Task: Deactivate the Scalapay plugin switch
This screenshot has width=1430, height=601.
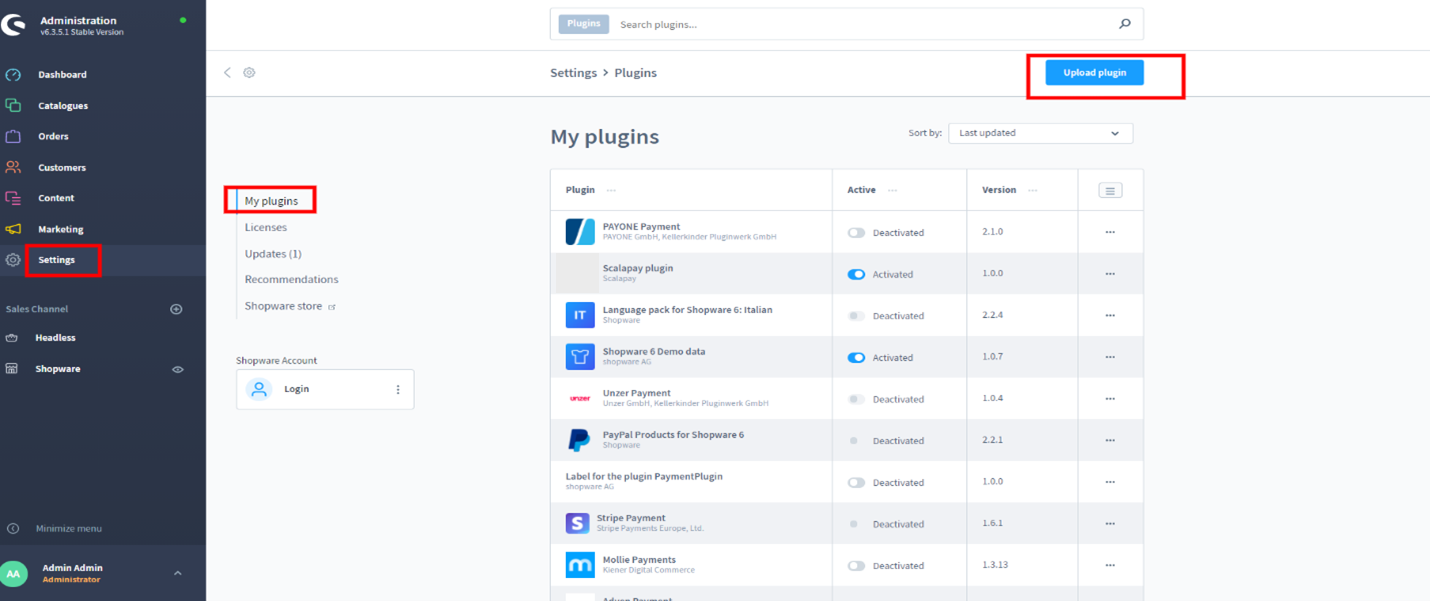Action: click(856, 274)
